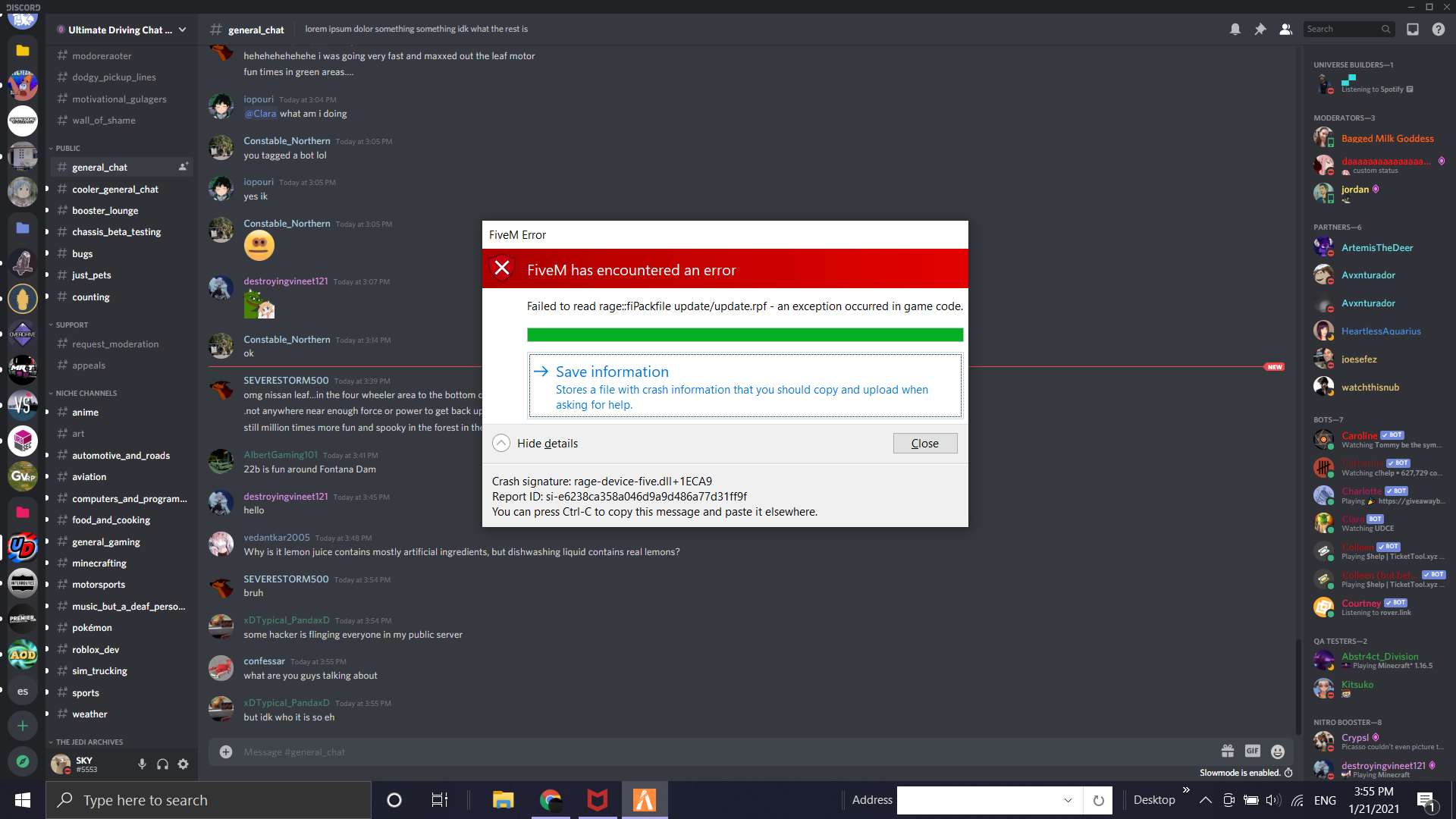The image size is (1456, 819).
Task: Show pinned messages for general_chat
Action: click(1260, 29)
